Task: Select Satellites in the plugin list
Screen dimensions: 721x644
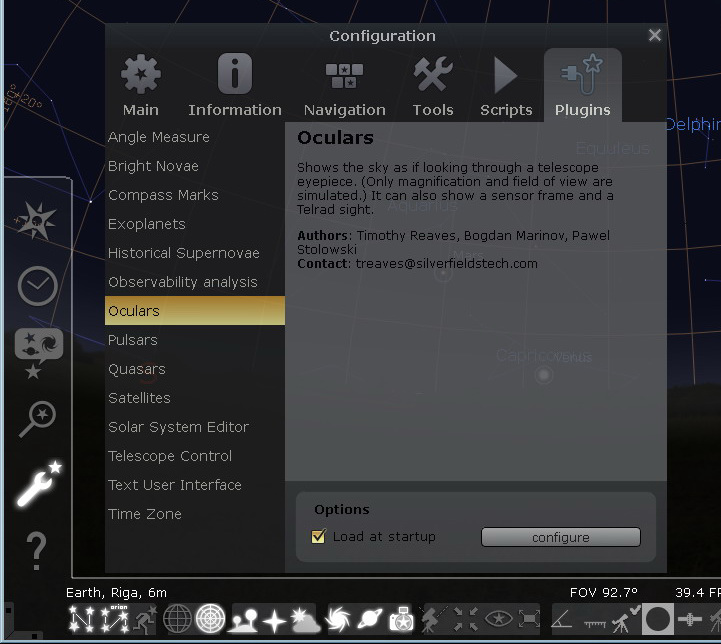Action: tap(139, 398)
